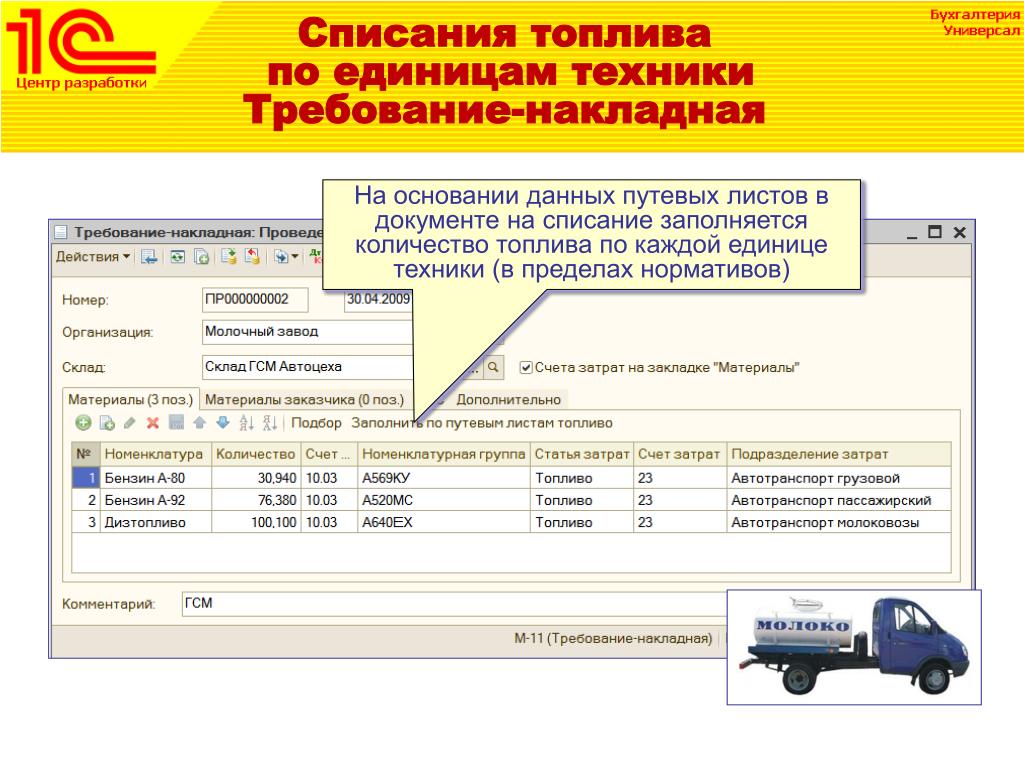Viewport: 1024px width, 768px height.
Task: Click the Счет затрат column header
Action: pos(679,454)
